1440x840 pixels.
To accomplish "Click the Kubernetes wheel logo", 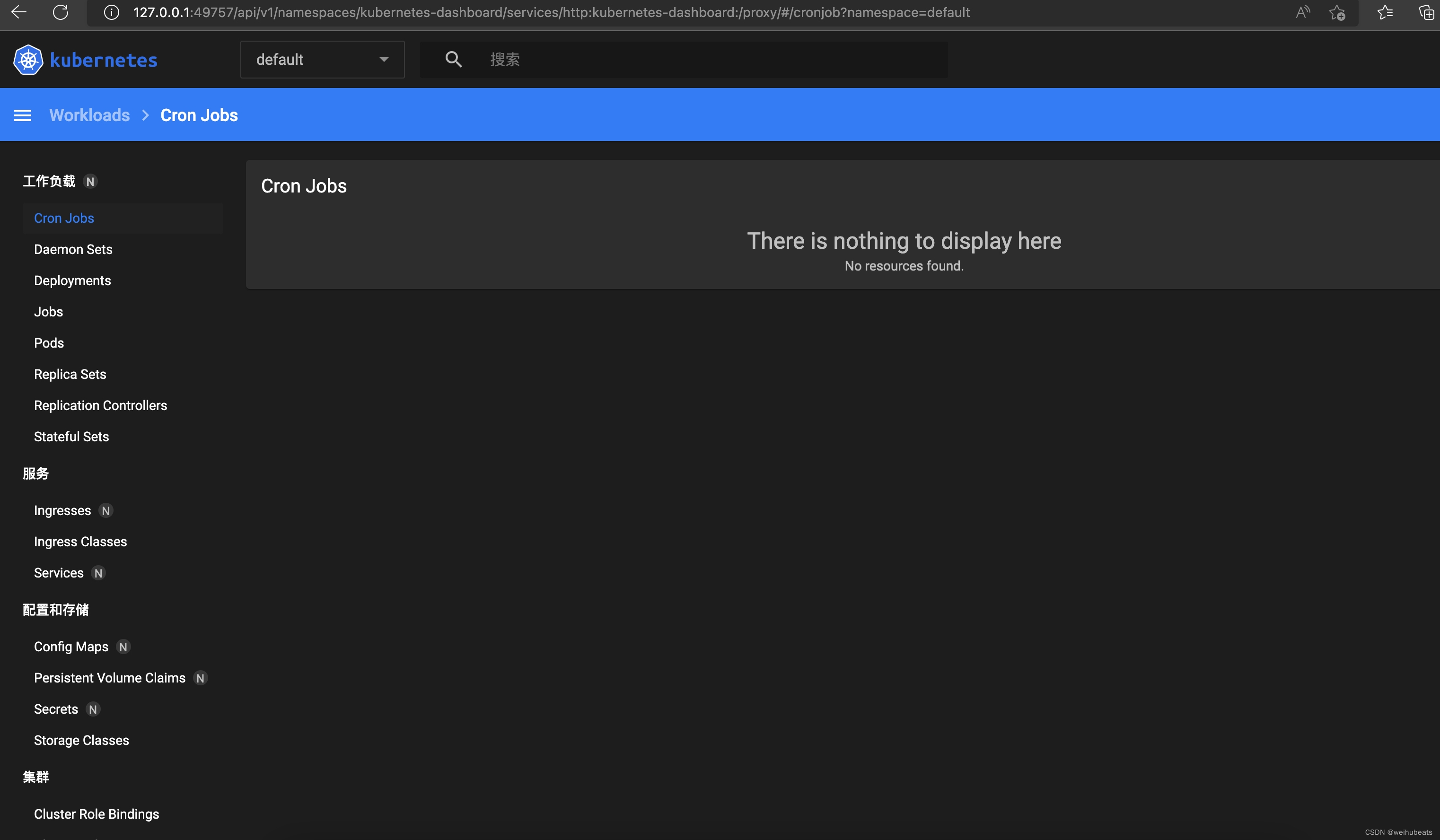I will click(28, 60).
